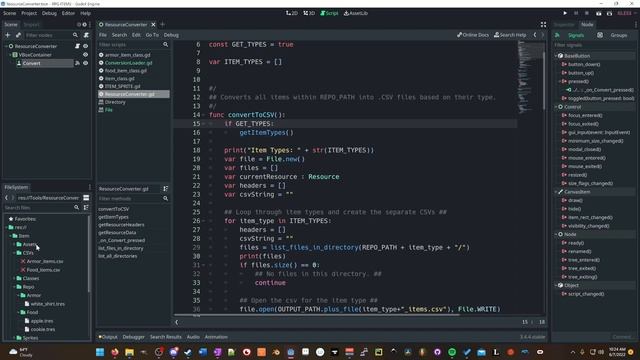The width and height of the screenshot is (640, 360).
Task: Open FileSystem sort options icon
Action: pos(86,207)
